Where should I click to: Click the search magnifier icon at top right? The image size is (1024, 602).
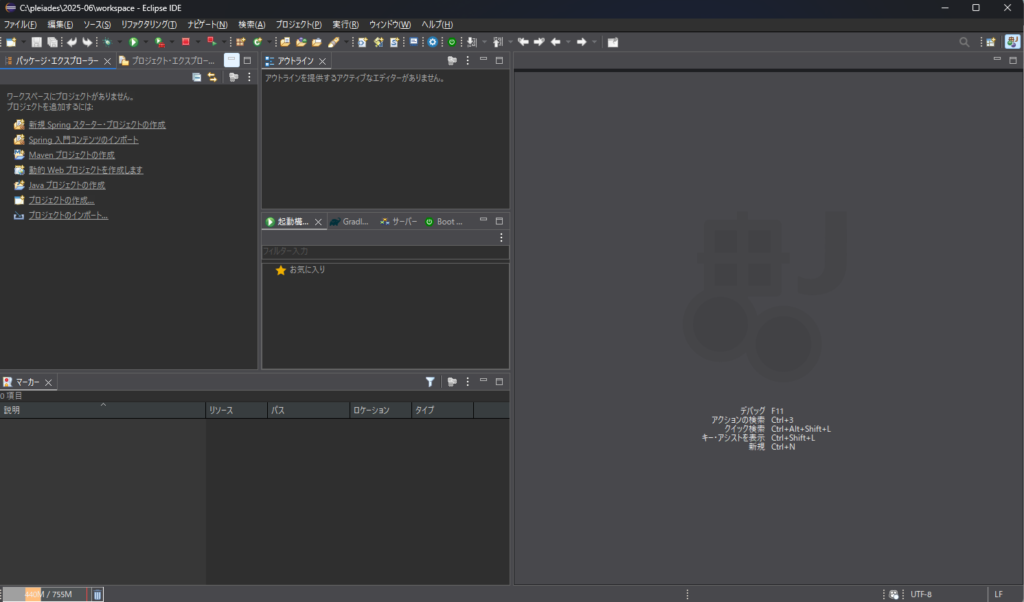(x=964, y=42)
